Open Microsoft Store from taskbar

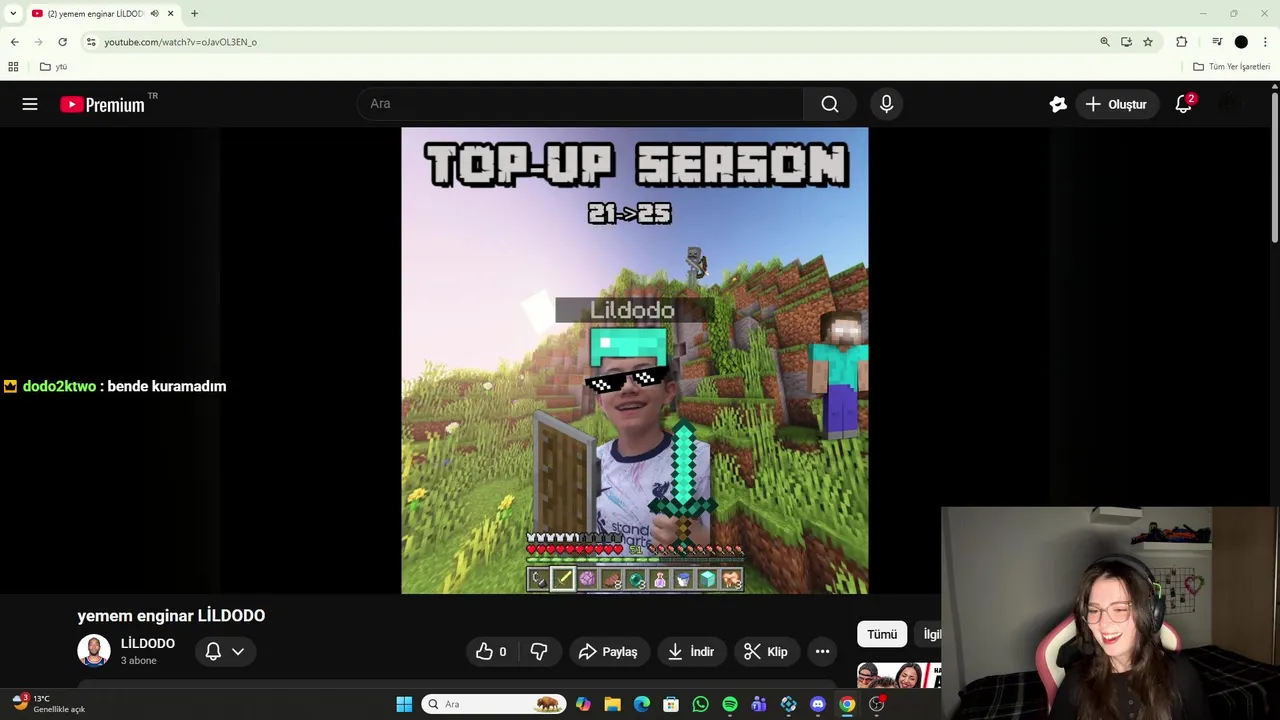click(x=671, y=704)
